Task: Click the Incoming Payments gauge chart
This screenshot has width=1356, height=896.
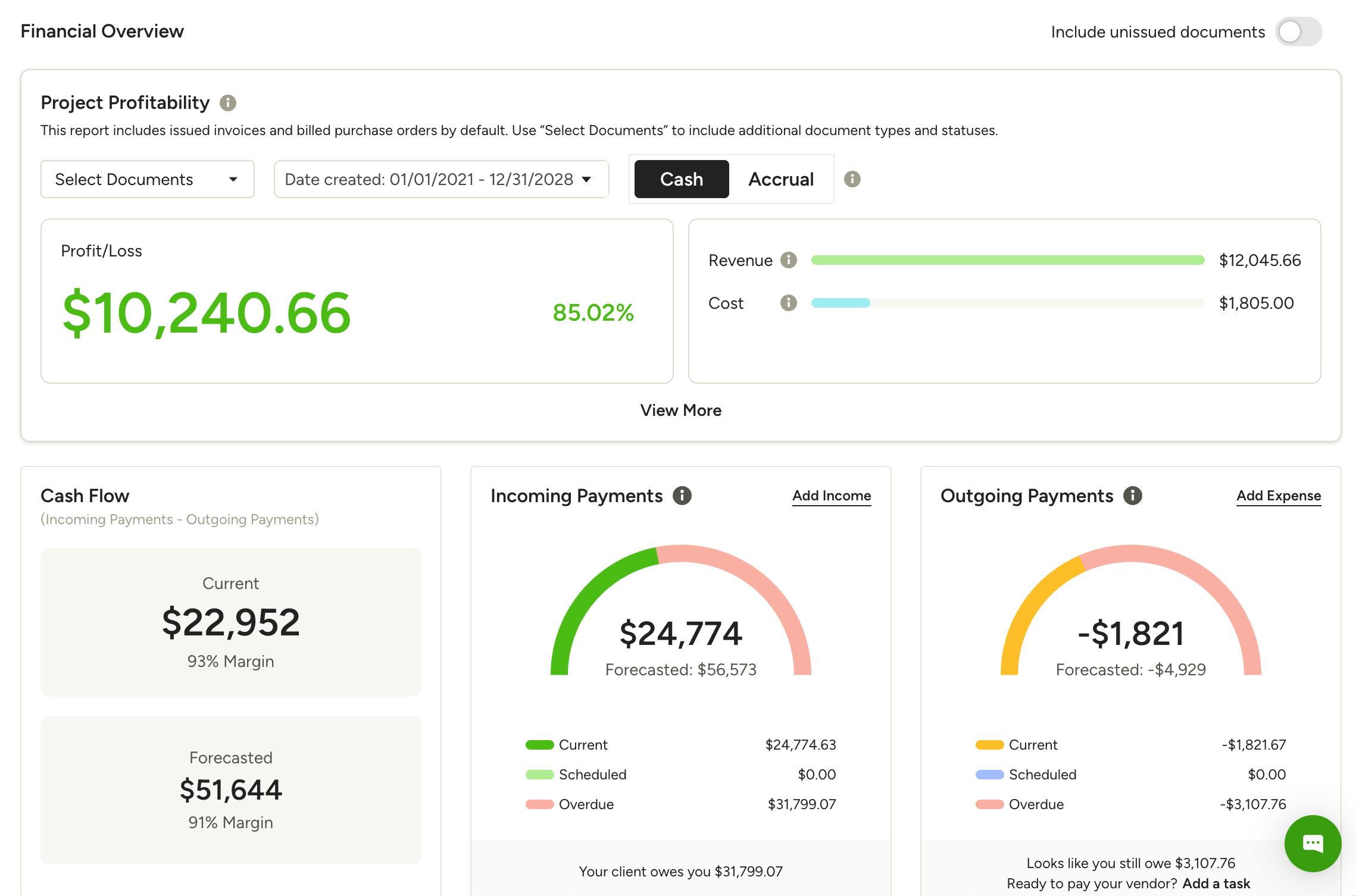Action: (681, 610)
